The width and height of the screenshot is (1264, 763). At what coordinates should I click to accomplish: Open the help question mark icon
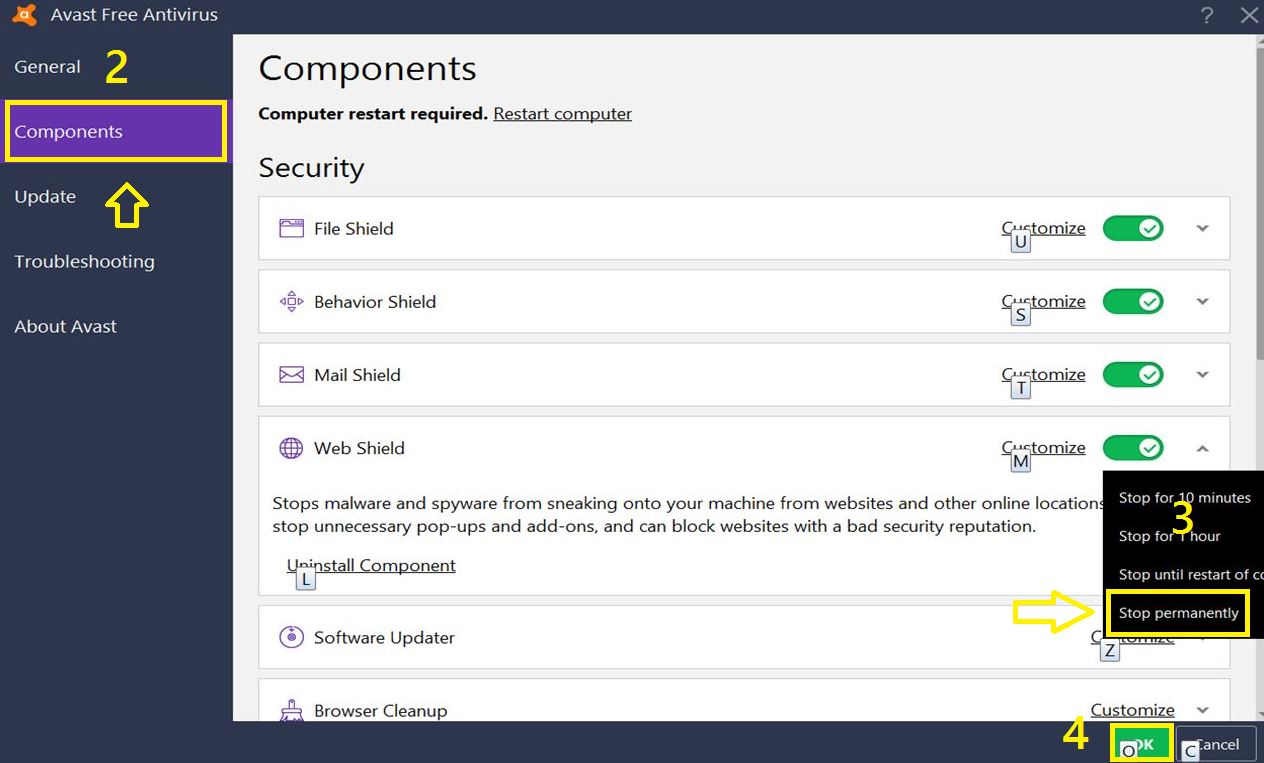tap(1207, 15)
